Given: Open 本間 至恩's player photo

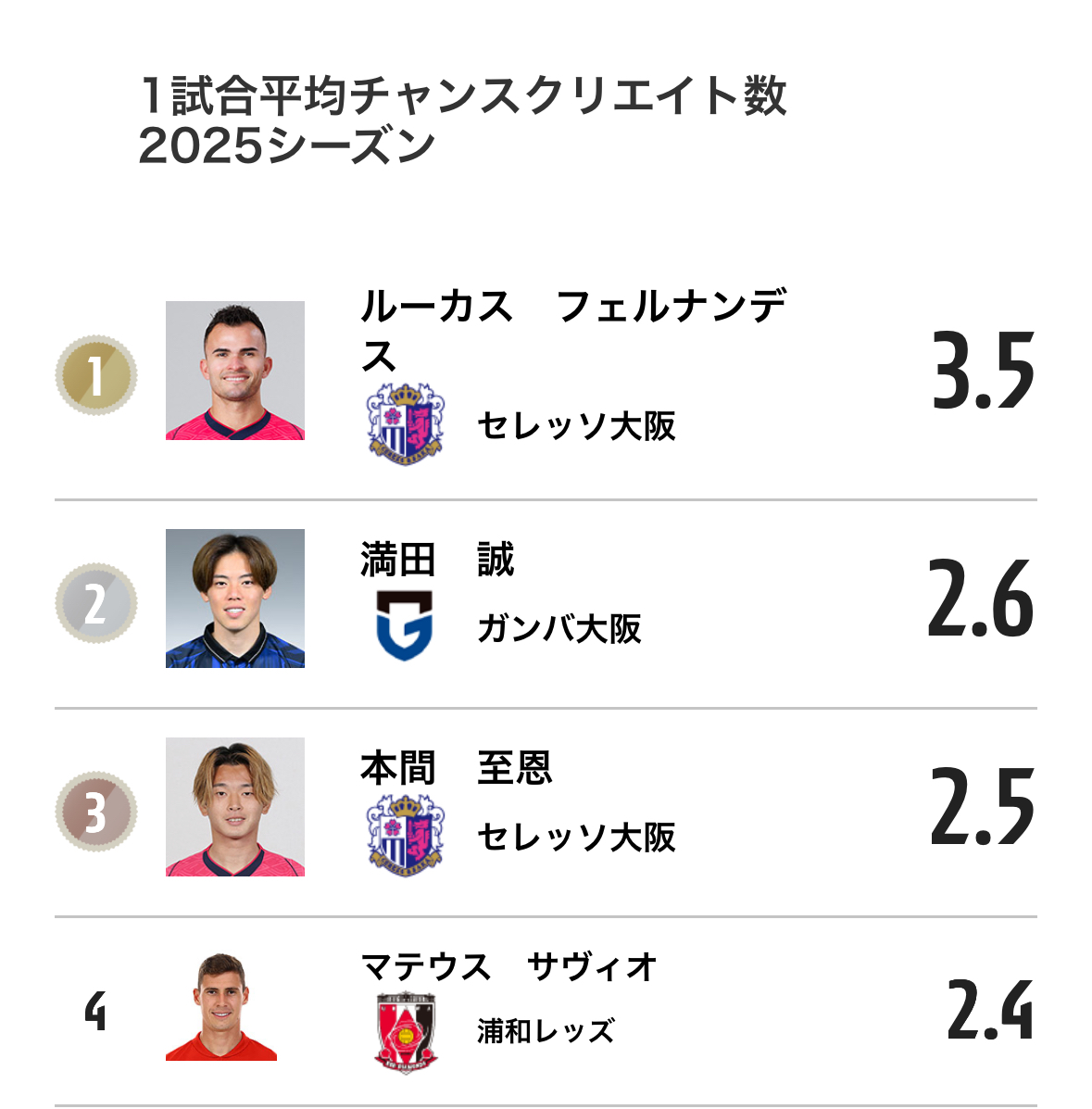Looking at the screenshot, I should click(235, 807).
